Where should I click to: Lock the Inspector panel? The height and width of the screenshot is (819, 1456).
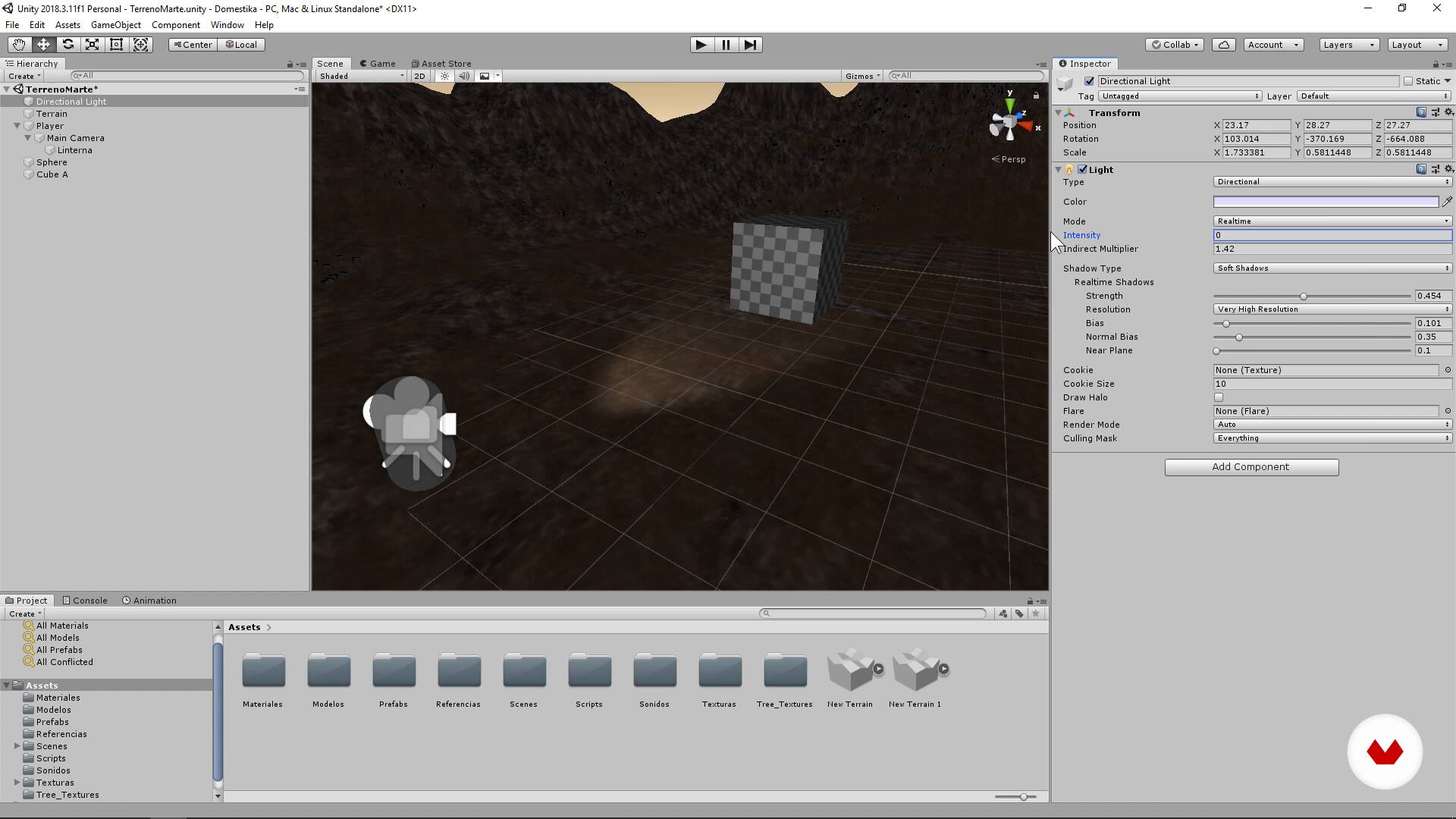(1436, 64)
